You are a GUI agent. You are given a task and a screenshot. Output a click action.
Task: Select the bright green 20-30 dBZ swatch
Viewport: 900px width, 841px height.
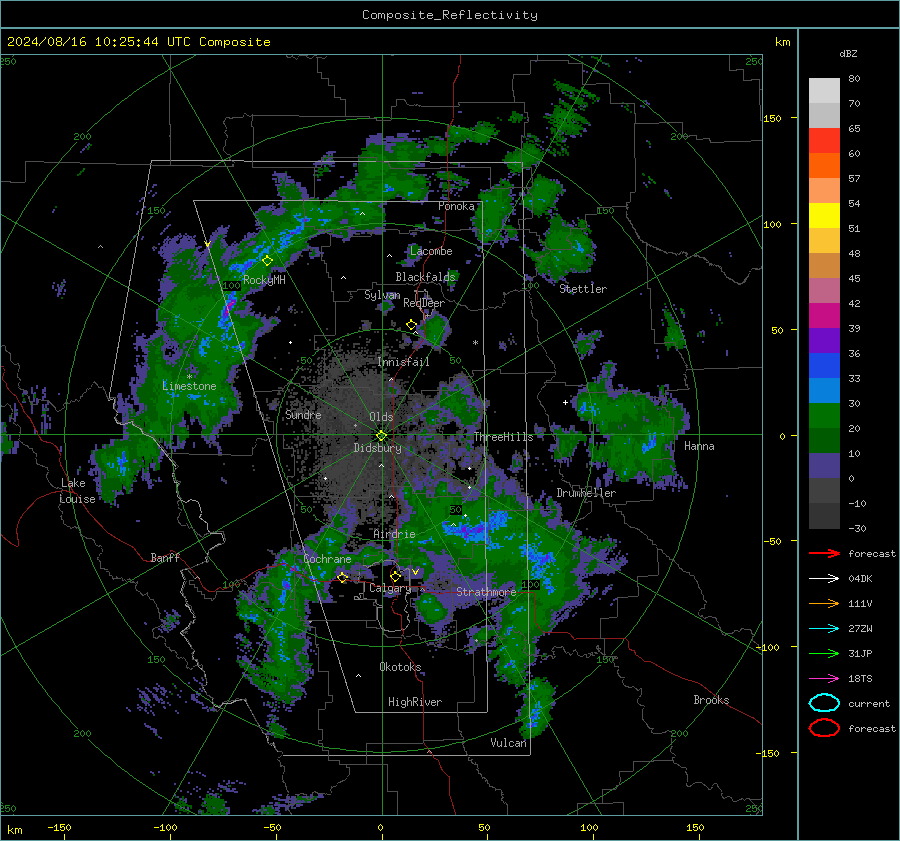824,416
